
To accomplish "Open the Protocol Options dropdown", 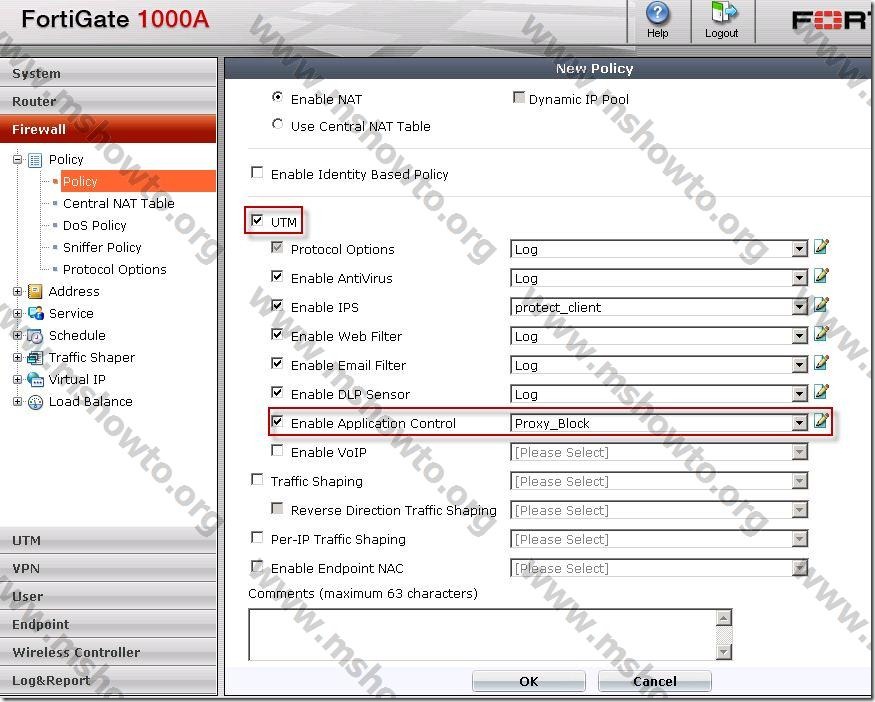I will coord(659,249).
